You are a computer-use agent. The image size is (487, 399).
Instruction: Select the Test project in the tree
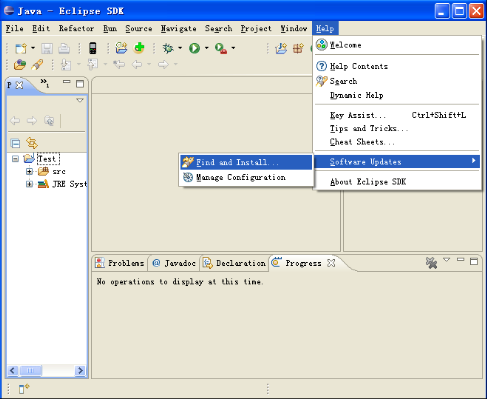coord(48,159)
